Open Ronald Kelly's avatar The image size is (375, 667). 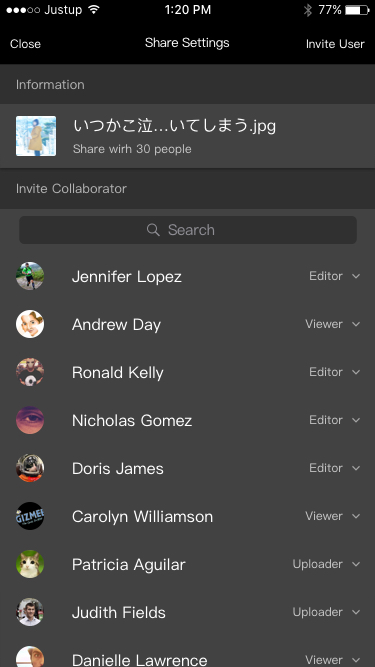pyautogui.click(x=30, y=372)
